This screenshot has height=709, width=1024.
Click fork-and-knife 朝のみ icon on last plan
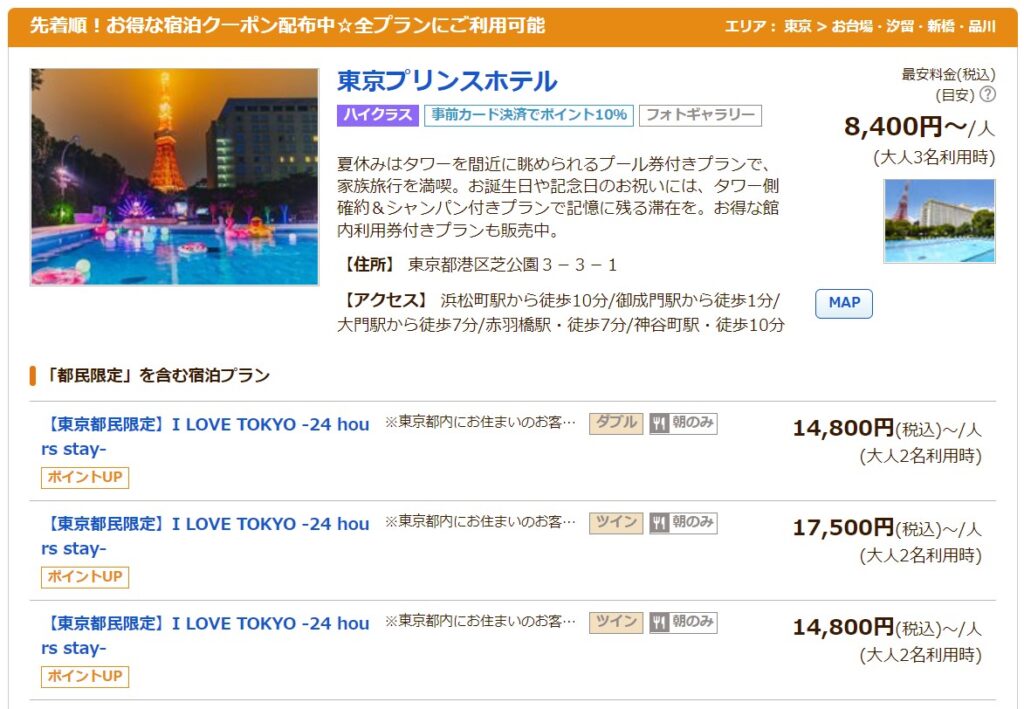click(x=683, y=622)
